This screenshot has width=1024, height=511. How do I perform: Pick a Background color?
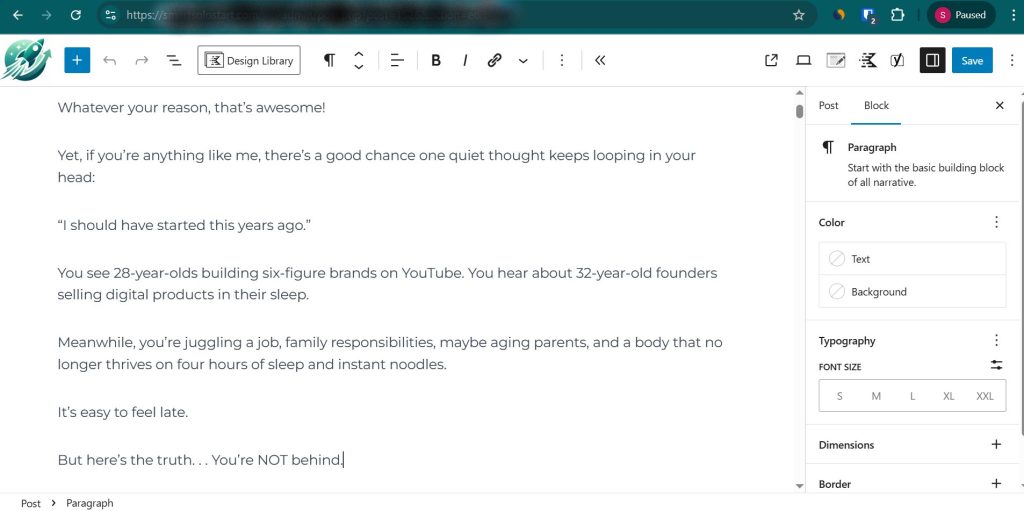(x=912, y=291)
